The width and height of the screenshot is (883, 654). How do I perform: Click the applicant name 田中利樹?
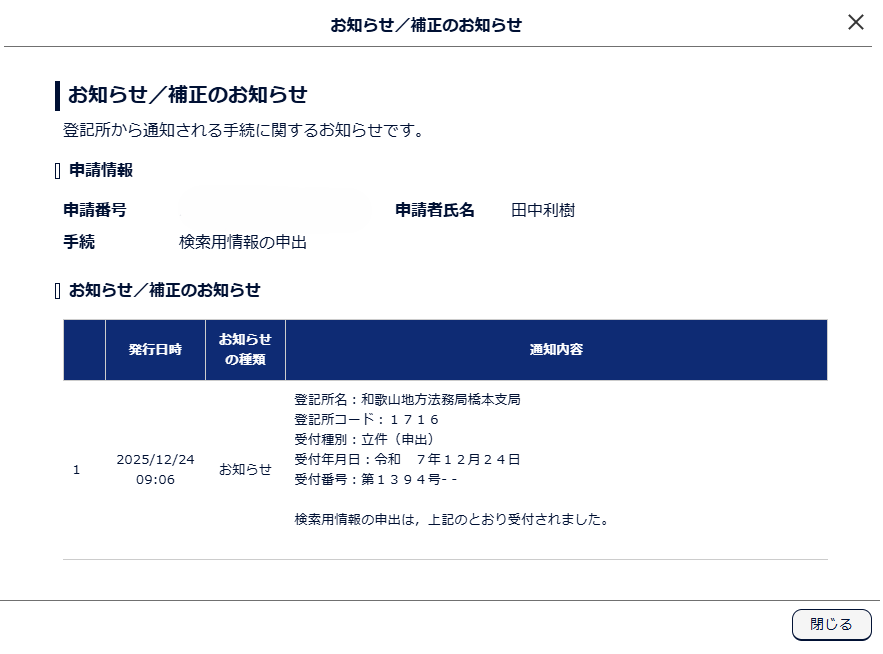point(543,211)
